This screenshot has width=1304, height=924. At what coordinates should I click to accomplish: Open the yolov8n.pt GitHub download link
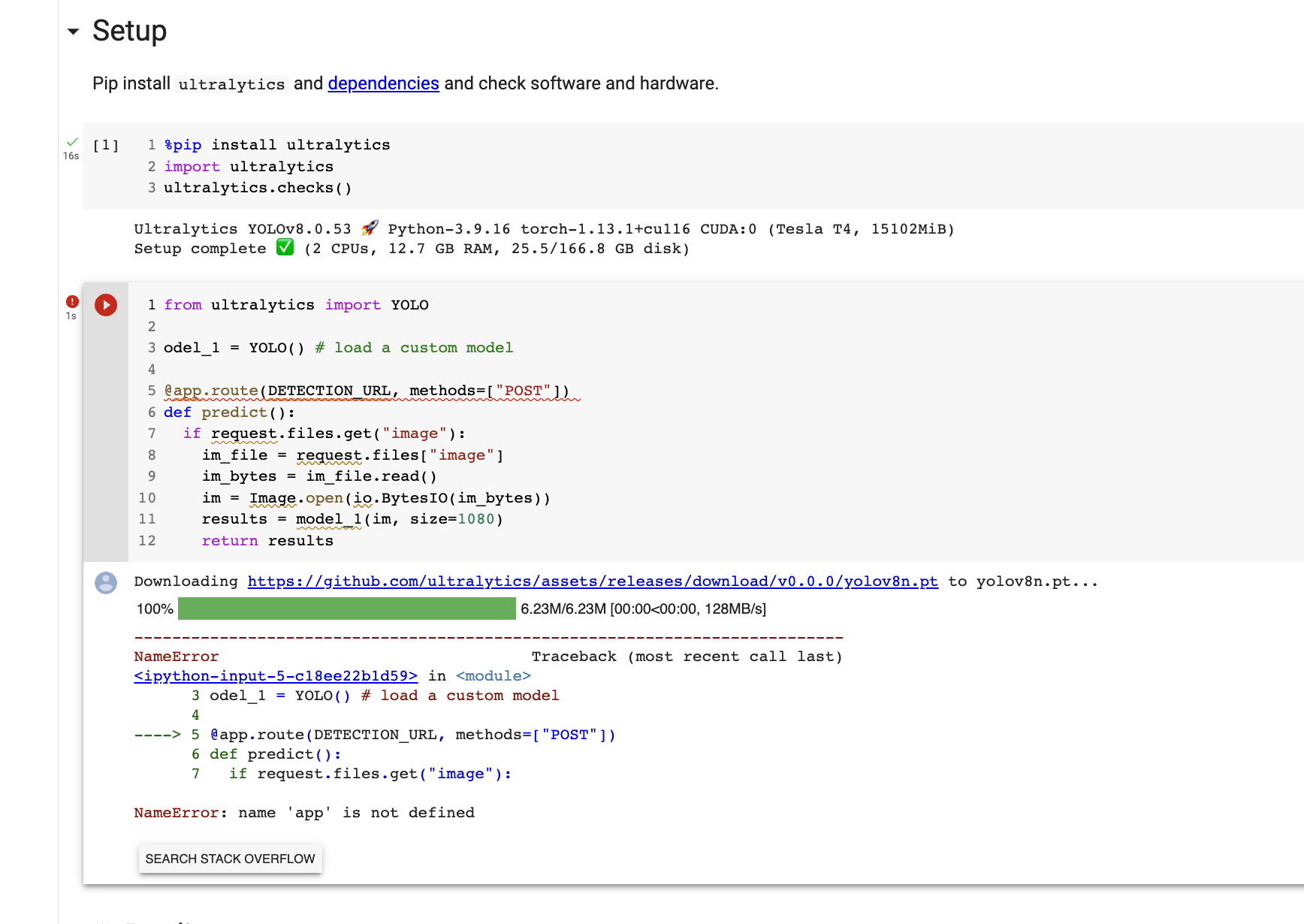pyautogui.click(x=592, y=581)
